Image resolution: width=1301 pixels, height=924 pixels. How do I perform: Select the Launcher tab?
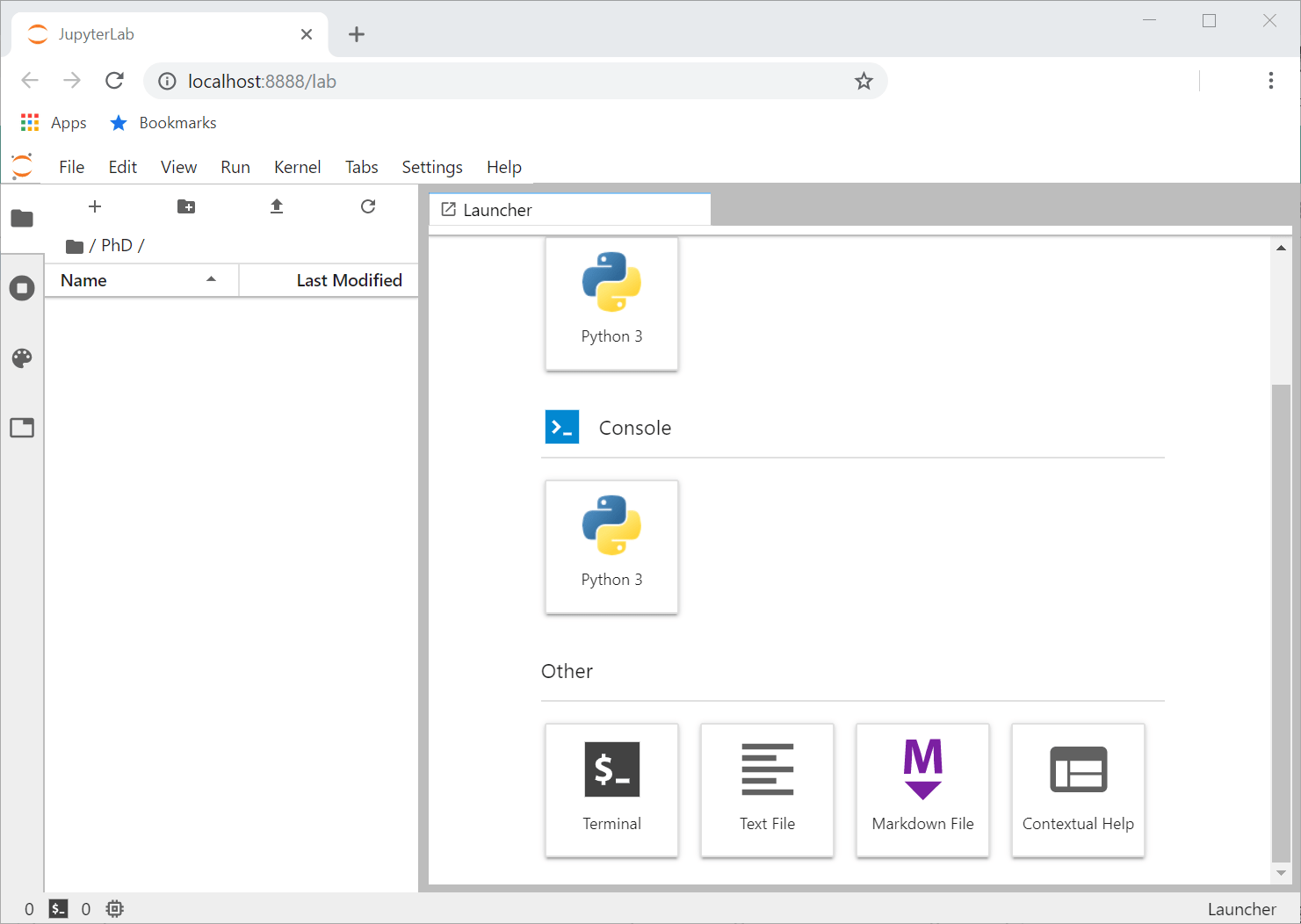pos(569,210)
